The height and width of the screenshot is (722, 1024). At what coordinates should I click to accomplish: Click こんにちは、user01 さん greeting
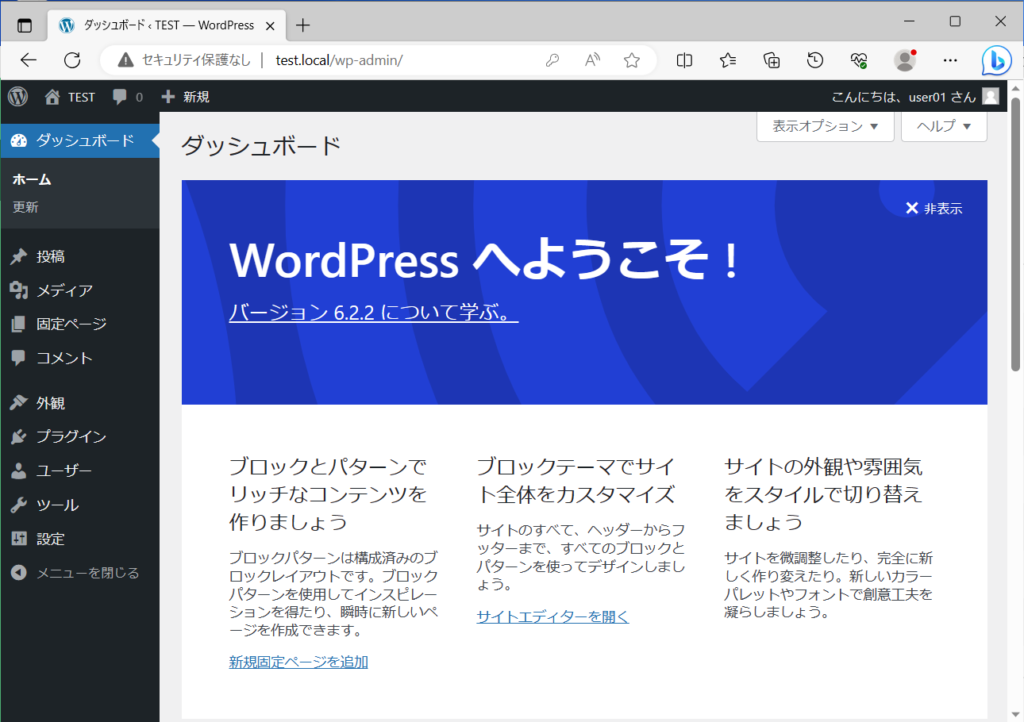(x=903, y=97)
